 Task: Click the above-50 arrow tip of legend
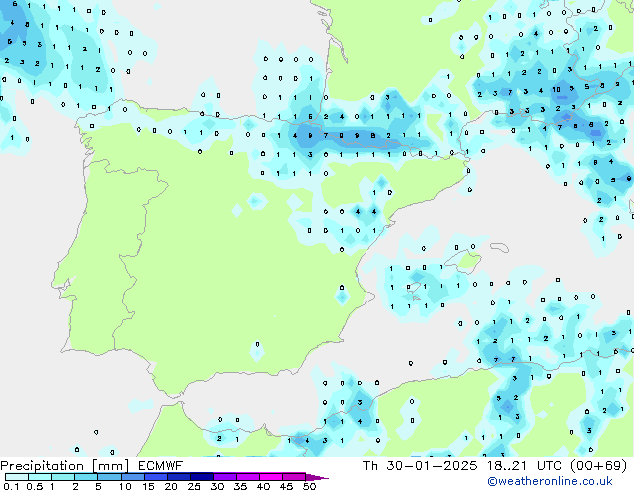click(317, 477)
